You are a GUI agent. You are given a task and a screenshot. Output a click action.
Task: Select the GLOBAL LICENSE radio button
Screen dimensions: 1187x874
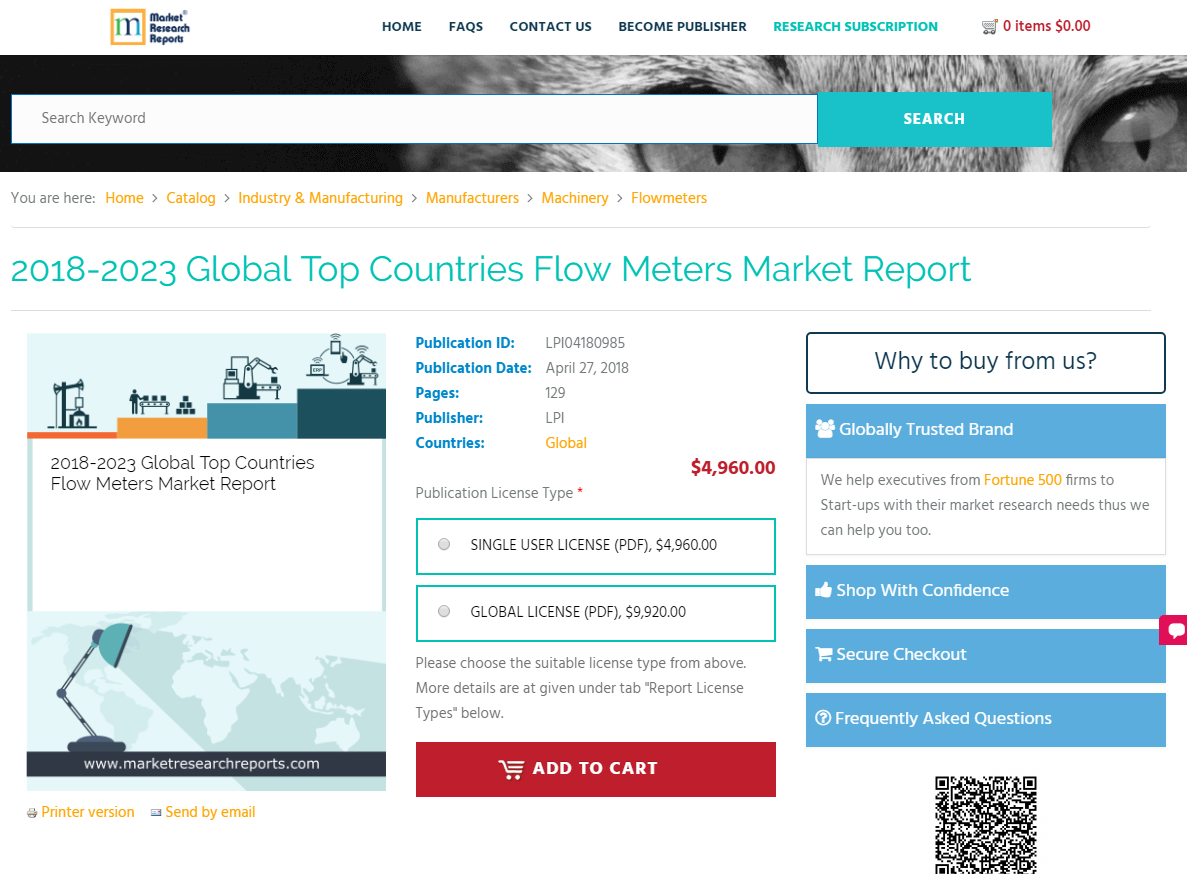(x=443, y=611)
